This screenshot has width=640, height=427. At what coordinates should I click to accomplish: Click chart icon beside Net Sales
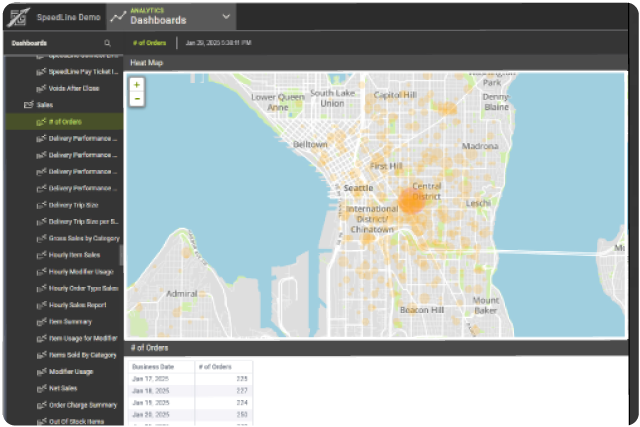(41, 388)
